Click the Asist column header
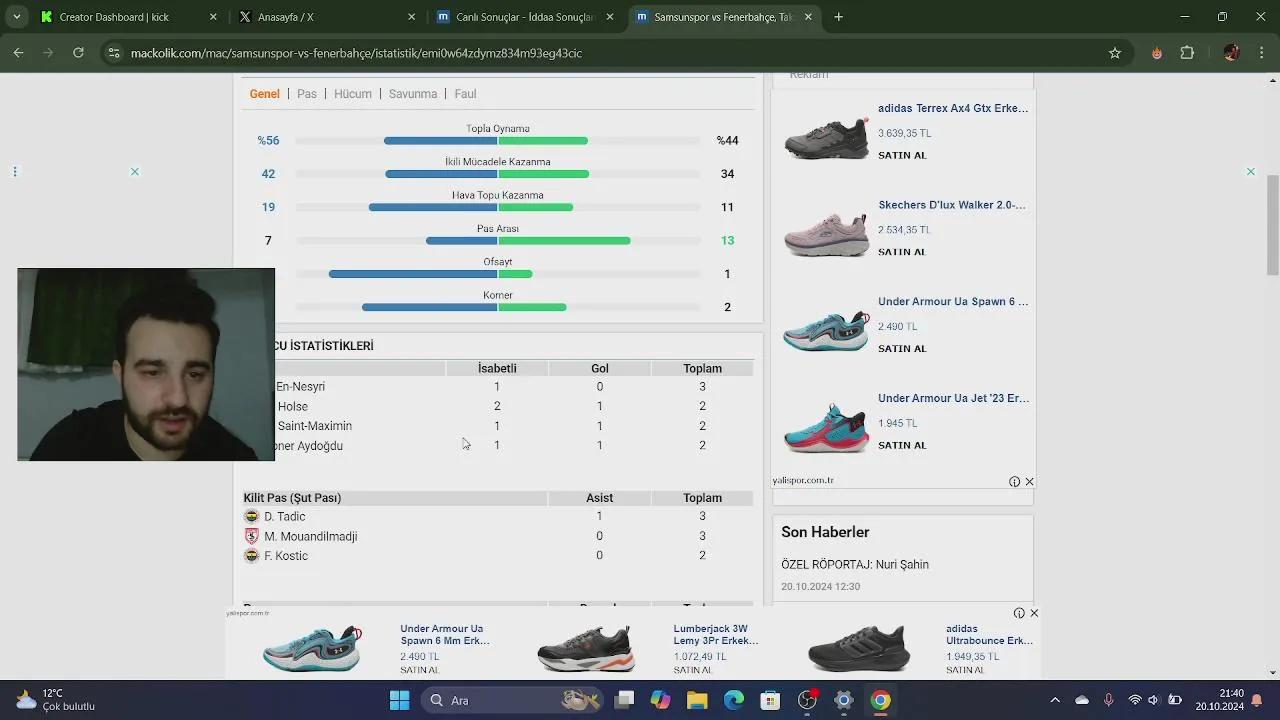Viewport: 1280px width, 720px height. pyautogui.click(x=599, y=498)
